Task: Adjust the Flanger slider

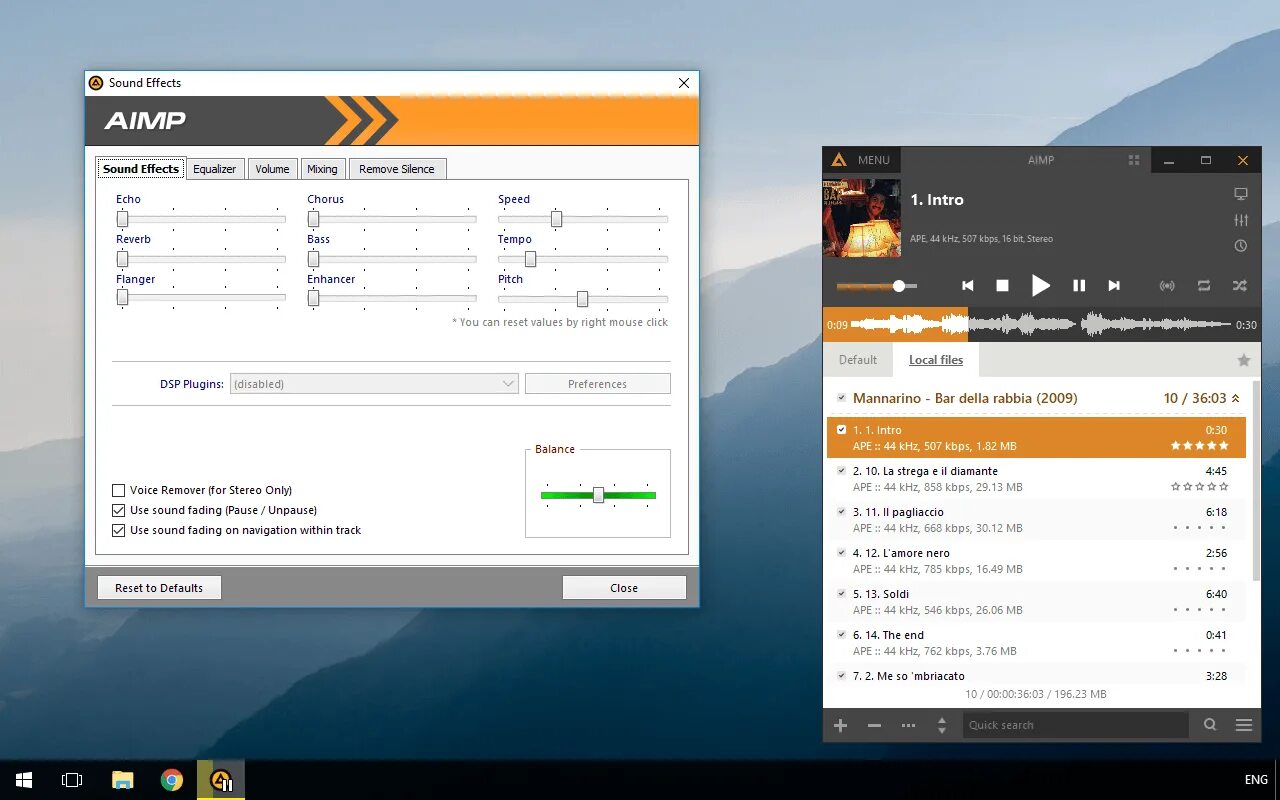Action: 201,298
